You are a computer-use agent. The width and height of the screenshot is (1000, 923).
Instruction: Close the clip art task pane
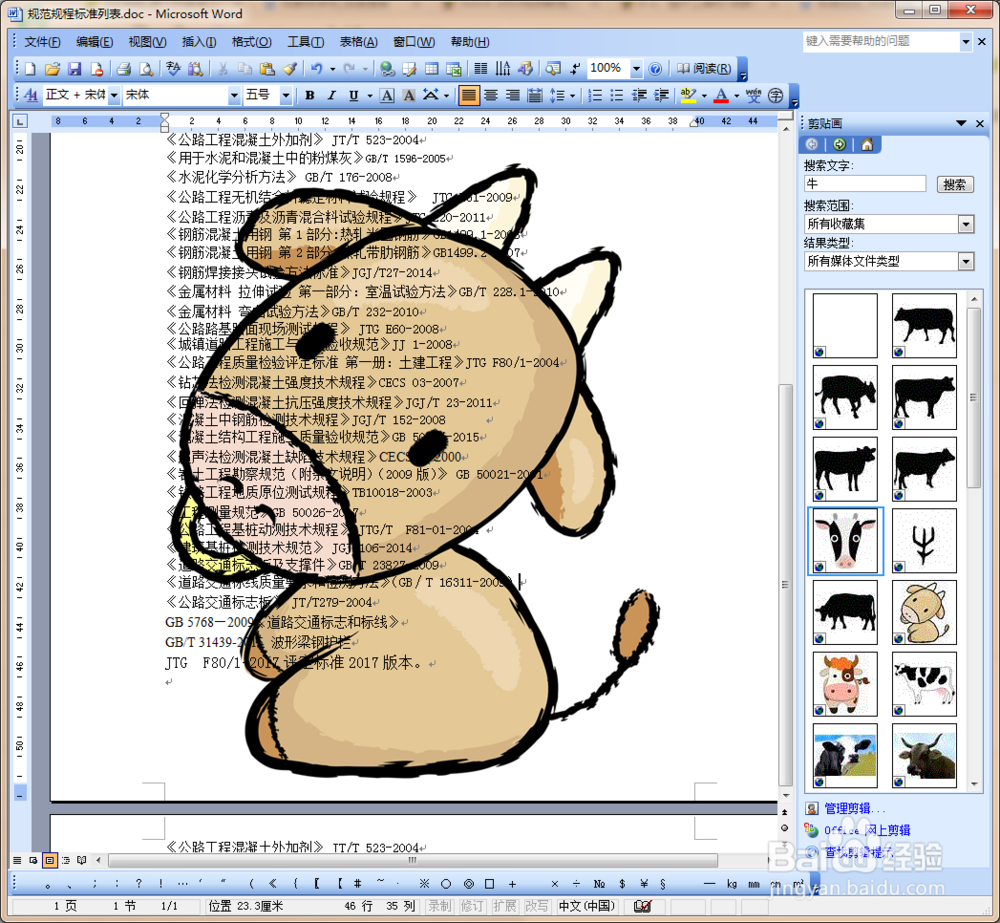click(980, 123)
